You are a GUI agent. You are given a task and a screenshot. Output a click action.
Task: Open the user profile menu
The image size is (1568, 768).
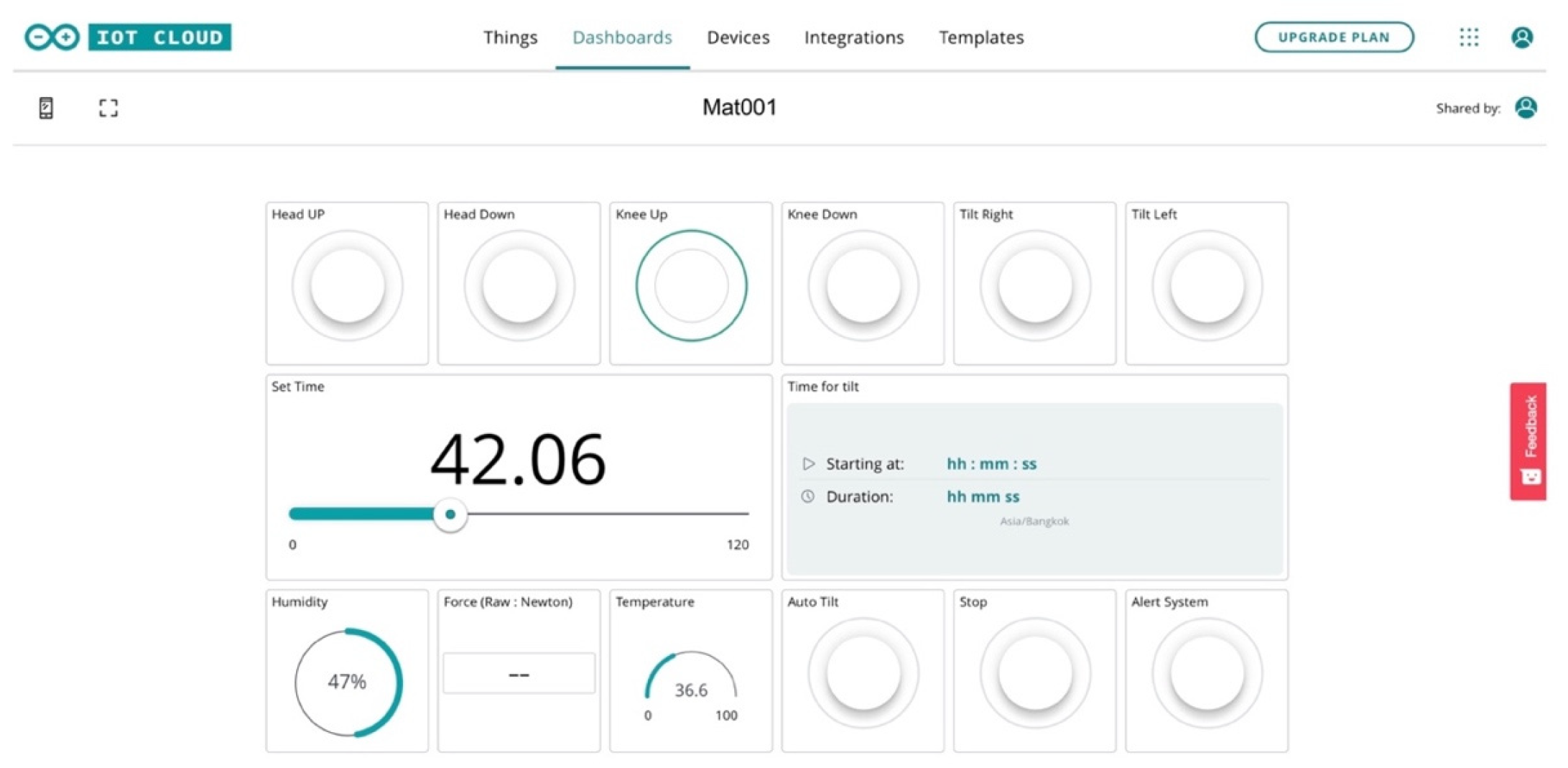tap(1521, 37)
